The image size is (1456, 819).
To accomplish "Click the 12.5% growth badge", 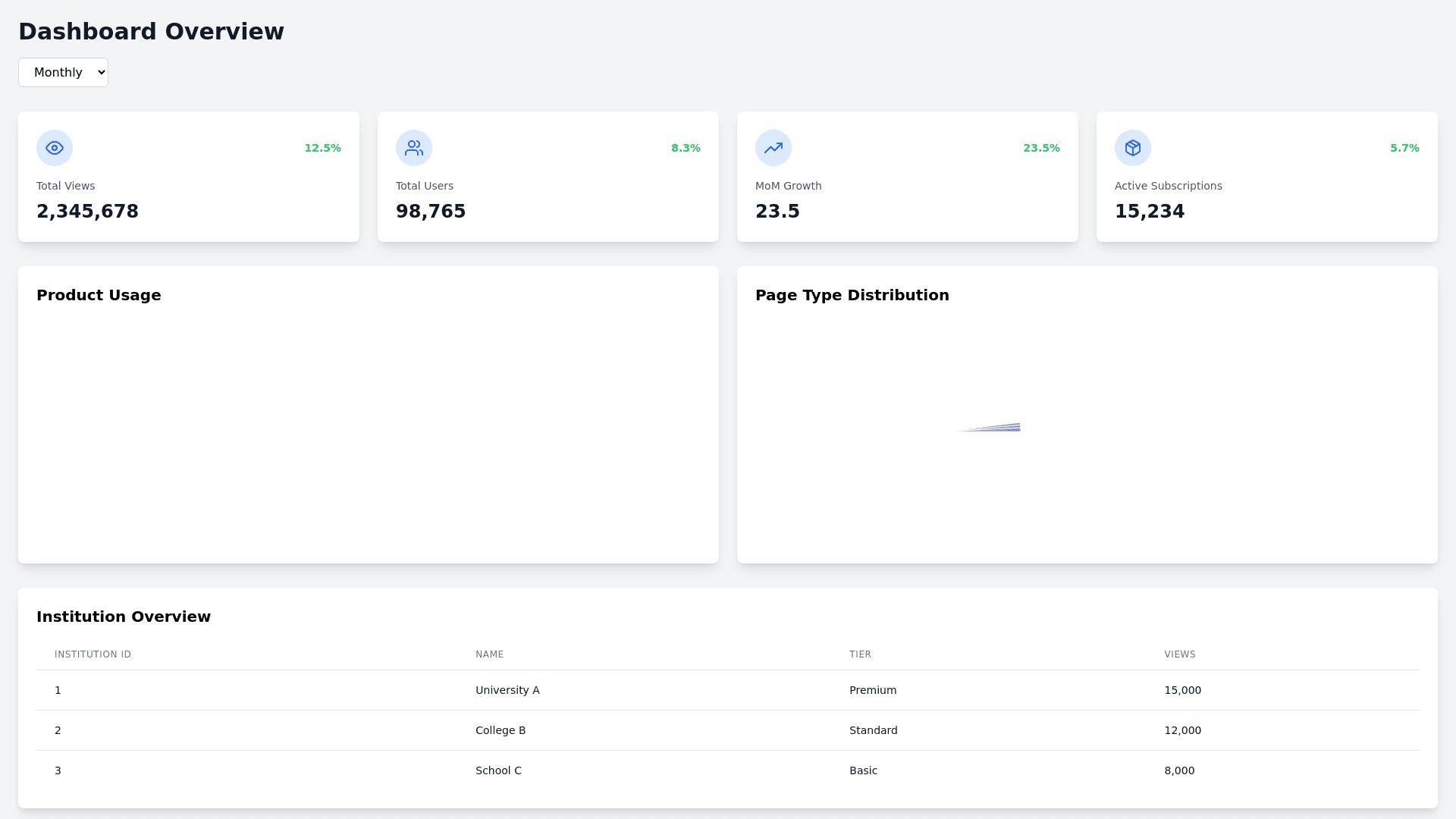I will pos(322,148).
